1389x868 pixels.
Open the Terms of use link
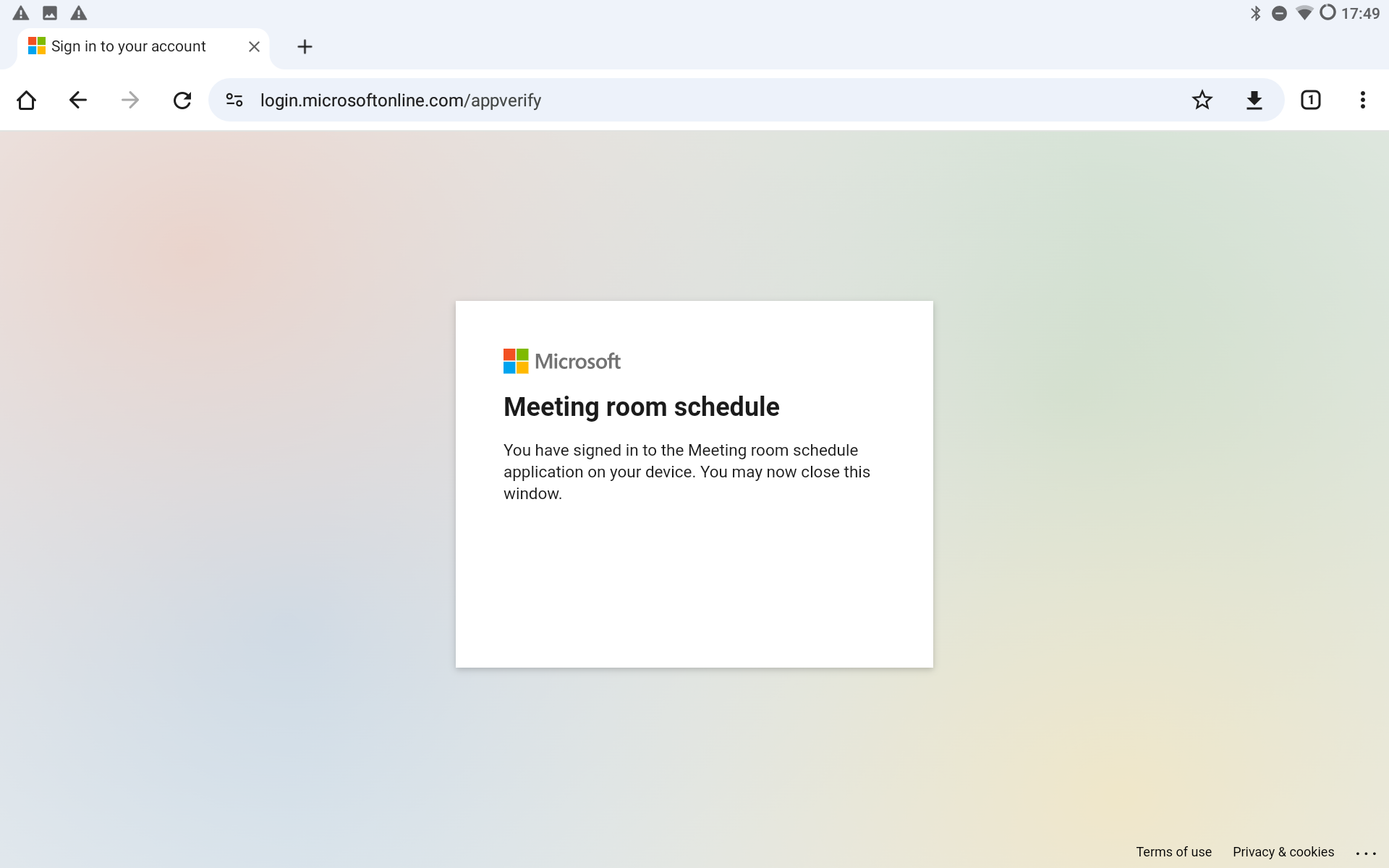[x=1173, y=851]
